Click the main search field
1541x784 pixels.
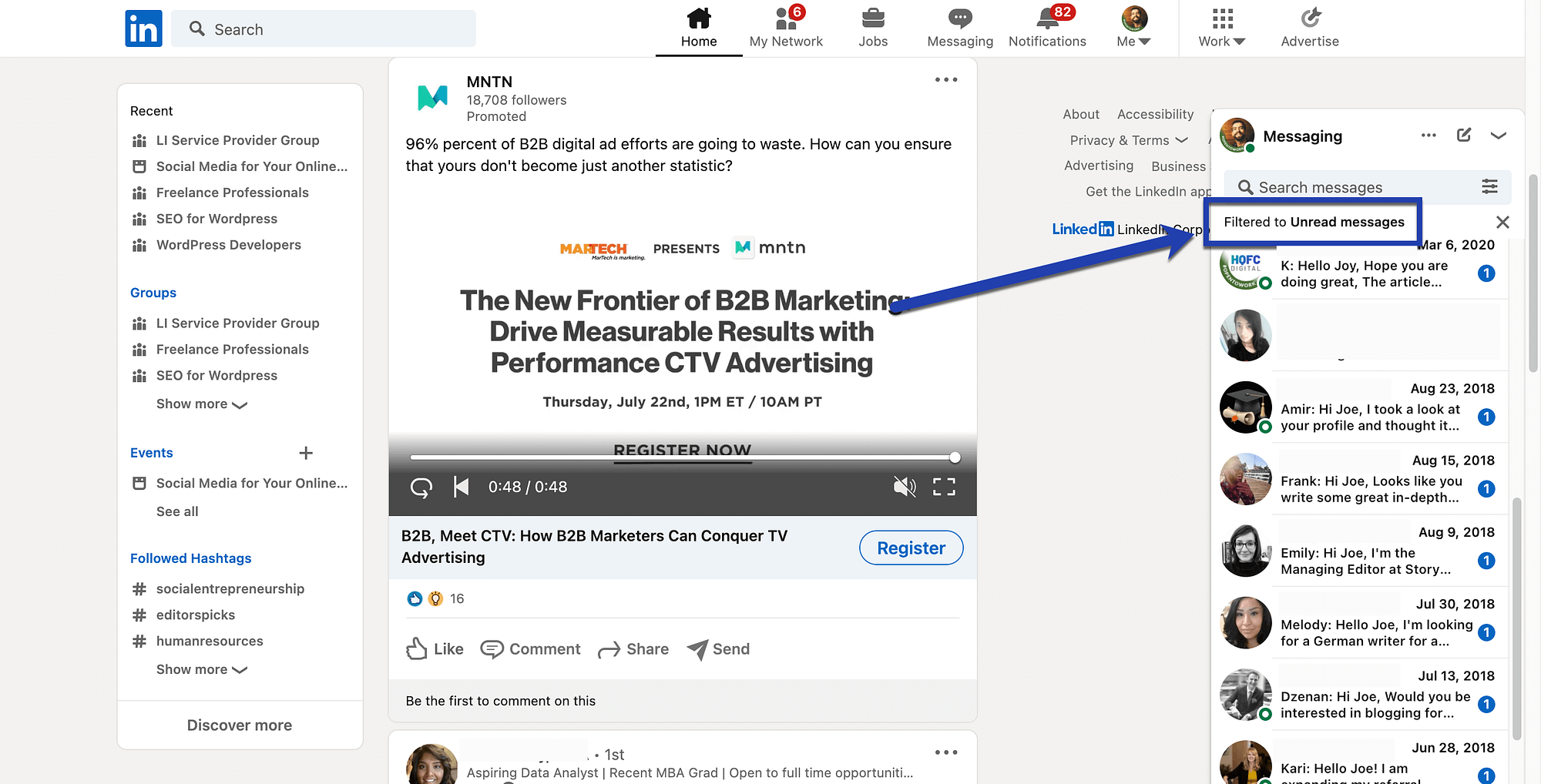click(x=324, y=28)
